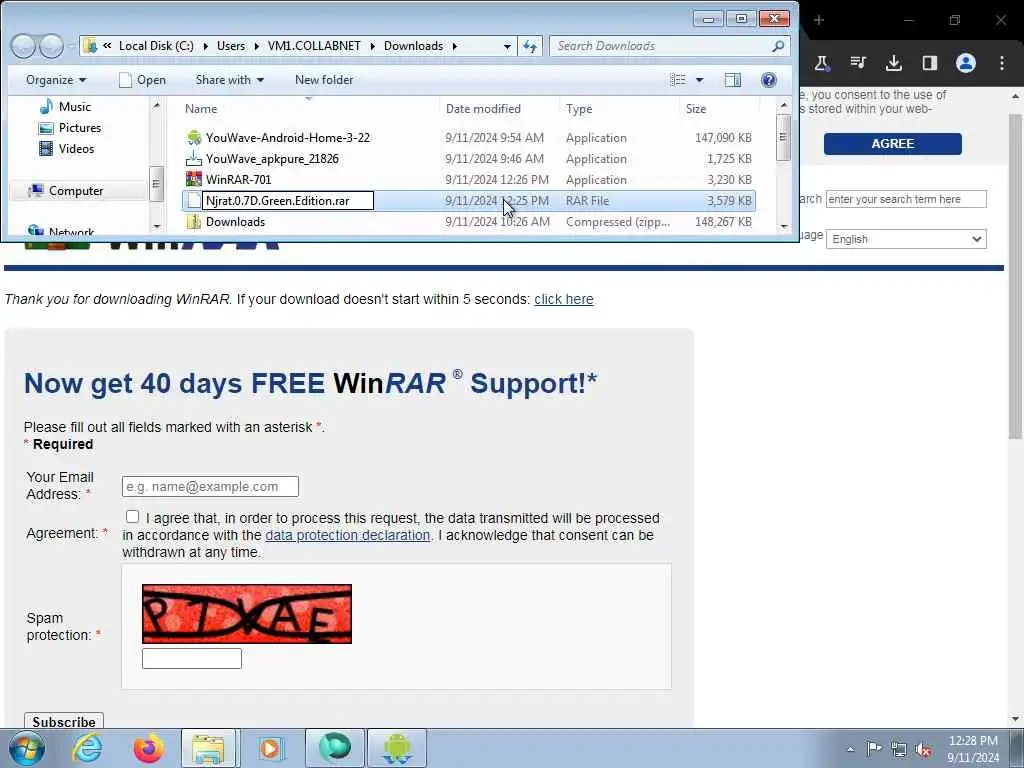Click the Chrome downloads arrow icon
Screen dimensions: 1024x768
coord(893,63)
